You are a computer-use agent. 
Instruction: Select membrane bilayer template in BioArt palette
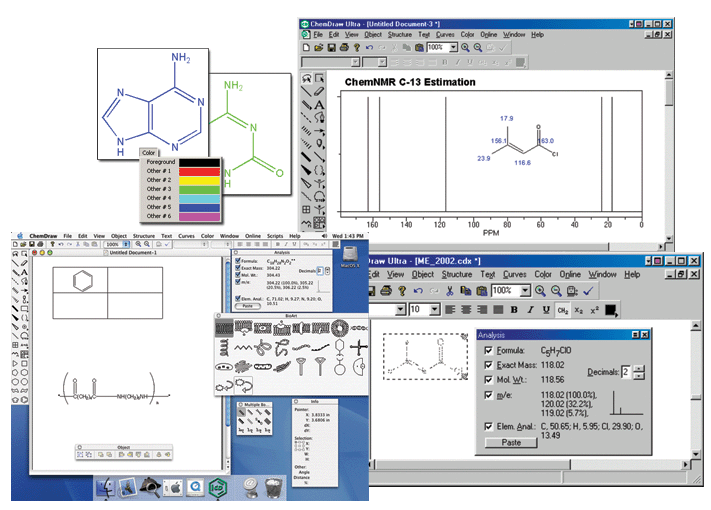coord(224,328)
